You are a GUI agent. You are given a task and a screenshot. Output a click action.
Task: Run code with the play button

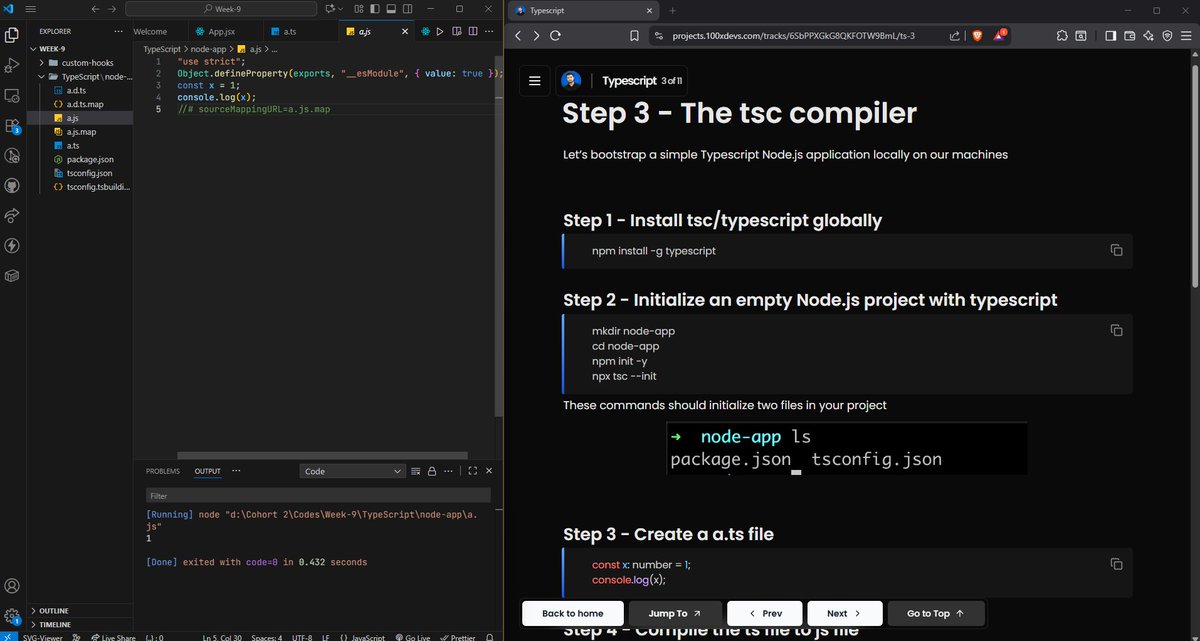click(439, 32)
